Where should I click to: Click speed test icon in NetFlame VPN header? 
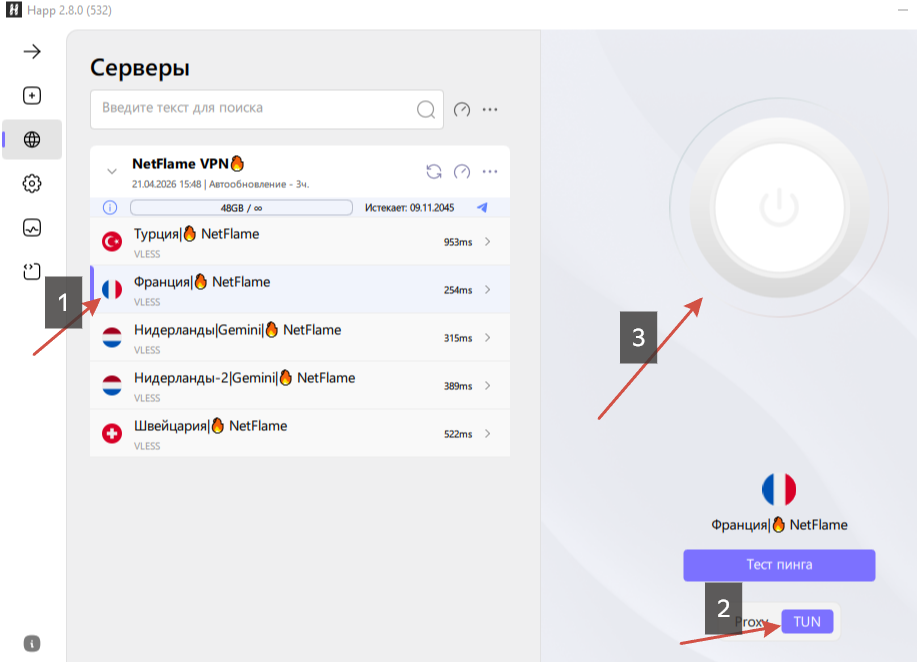pyautogui.click(x=462, y=171)
